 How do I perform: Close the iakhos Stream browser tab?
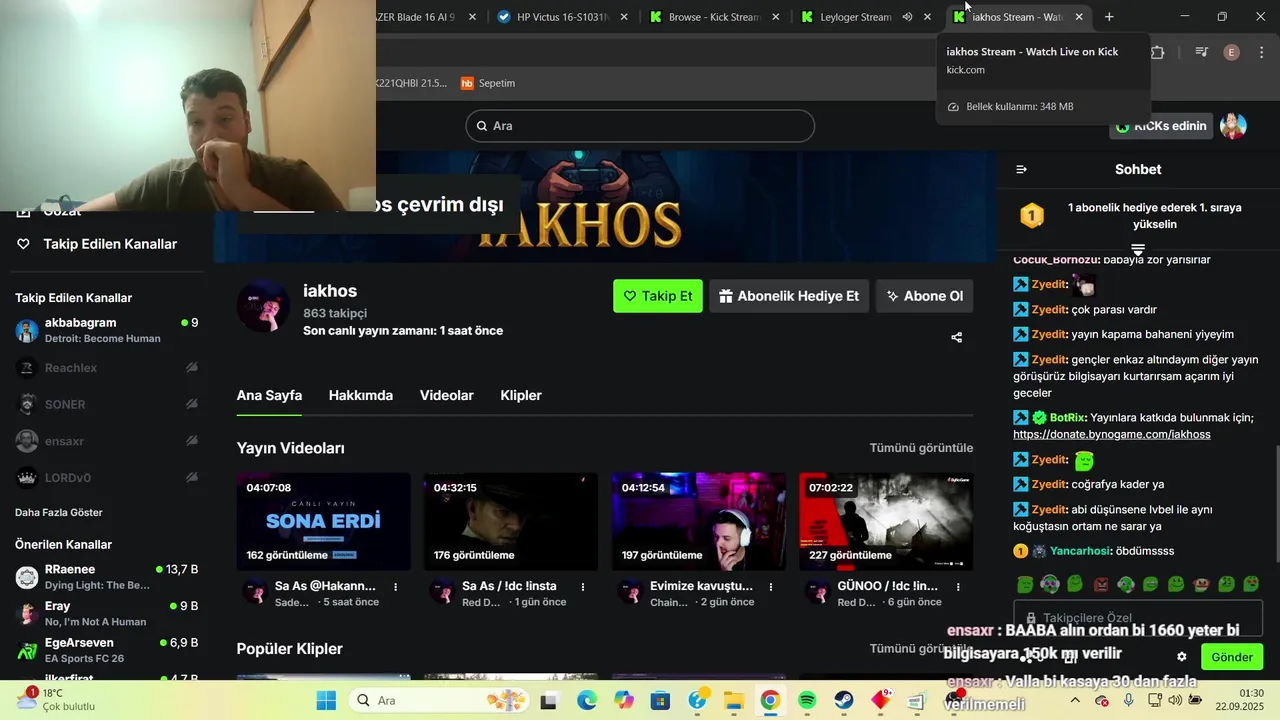pyautogui.click(x=1079, y=17)
